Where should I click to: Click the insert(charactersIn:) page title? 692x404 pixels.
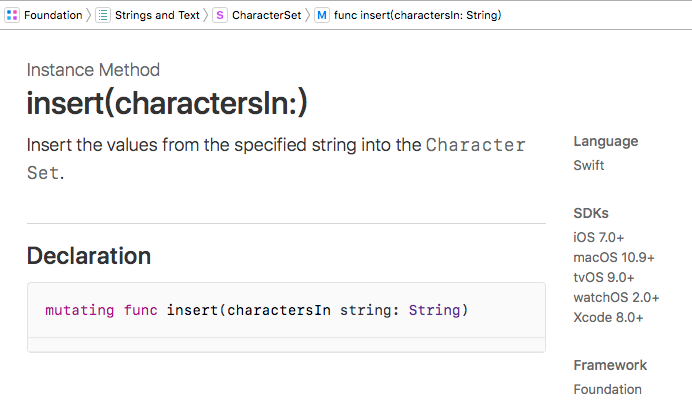click(x=166, y=103)
